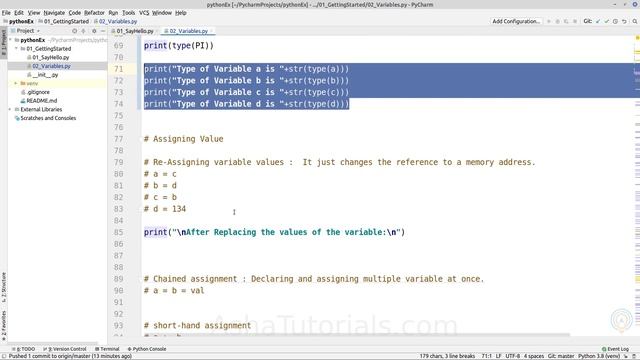Open the Tools menu
The image size is (640, 360).
(128, 13)
